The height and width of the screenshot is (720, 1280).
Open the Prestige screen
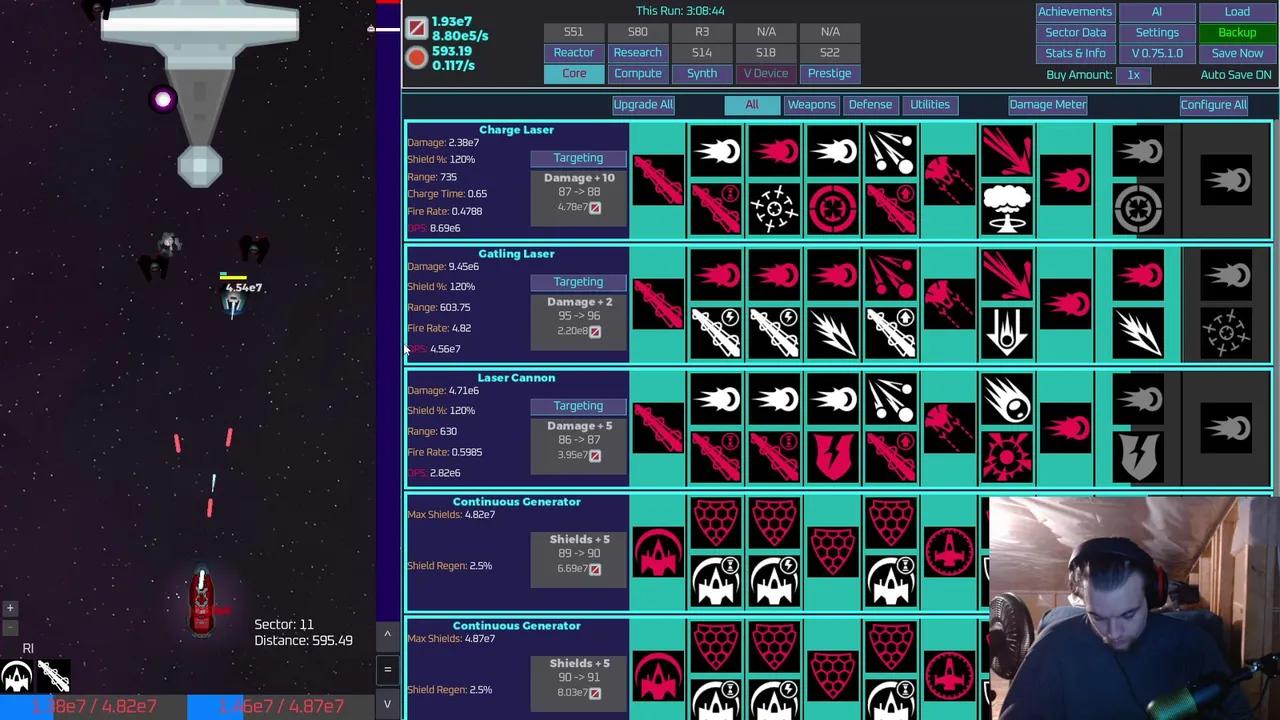tap(830, 73)
